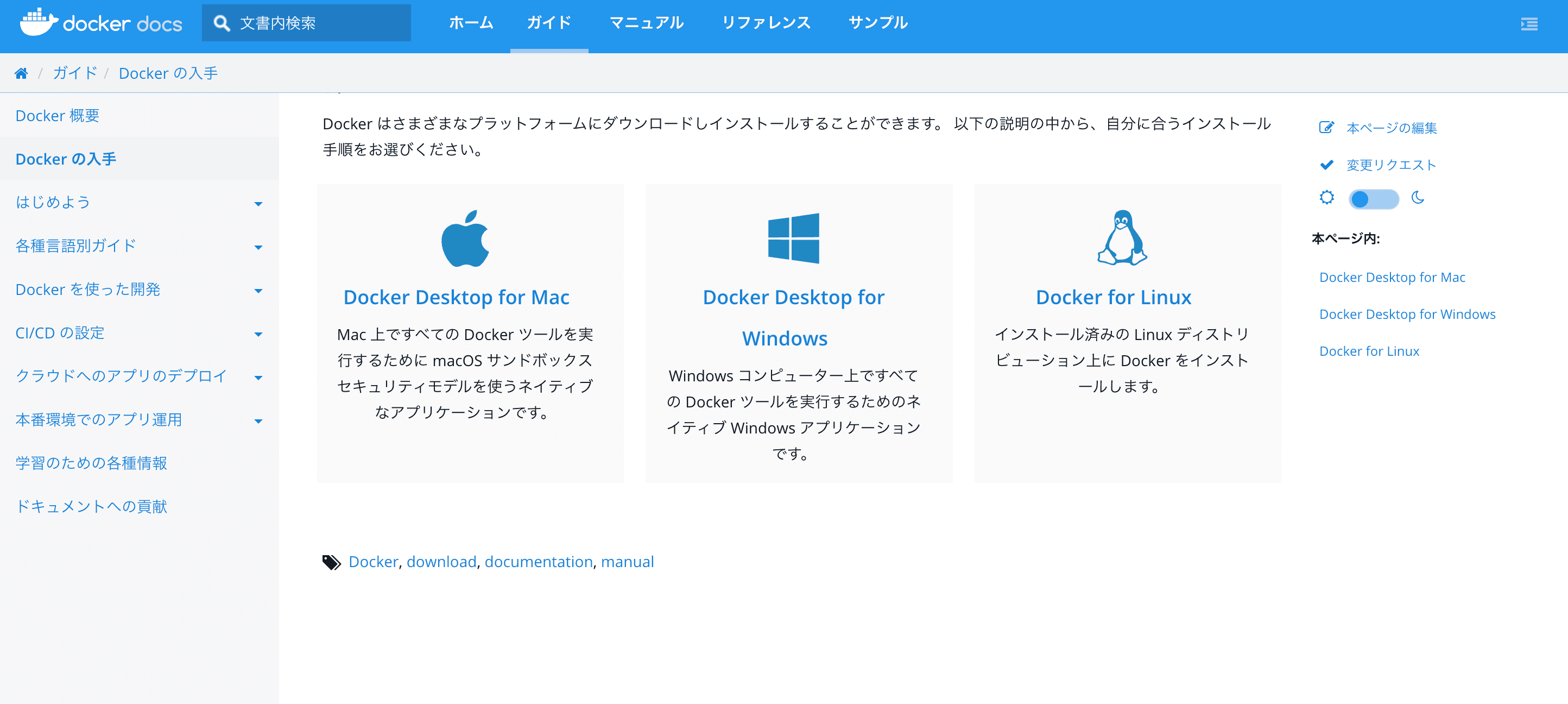1568x704 pixels.
Task: Open the リファレンス nav tab
Action: tap(766, 23)
